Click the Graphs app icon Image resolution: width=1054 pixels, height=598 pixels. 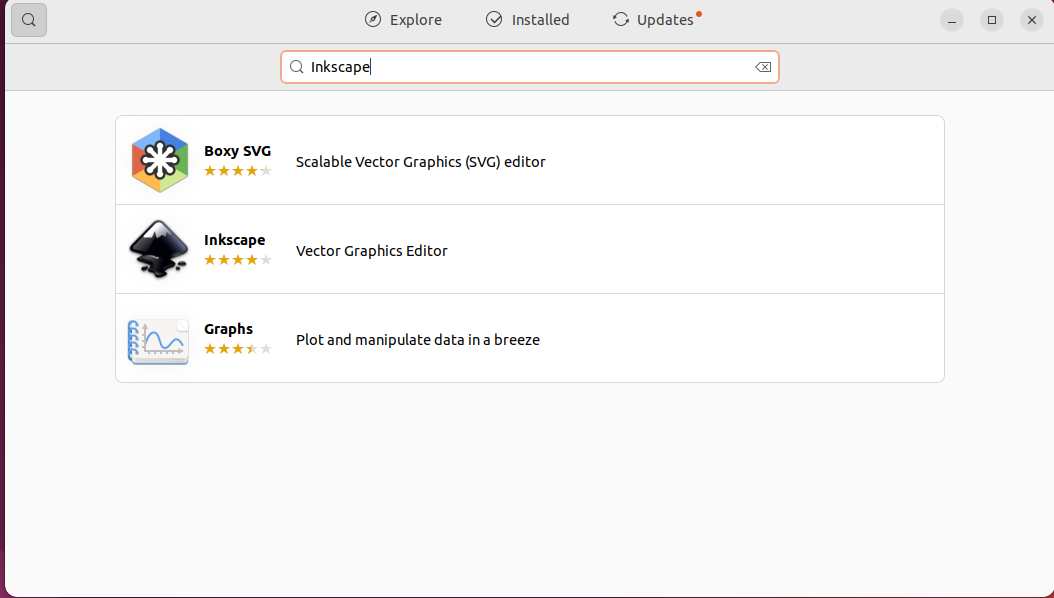[x=159, y=341]
